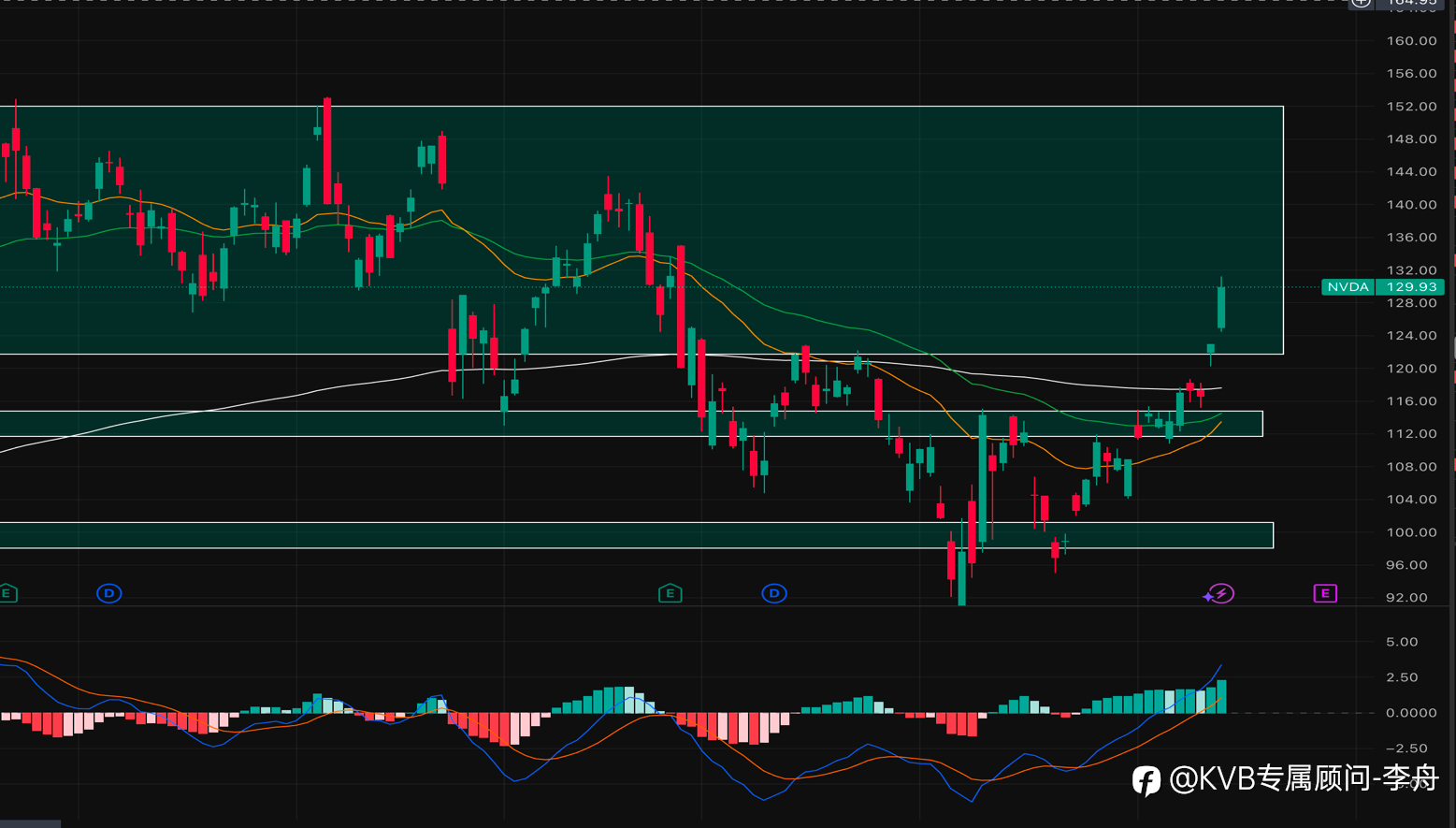Select the narrow rectangle zone near 114
The height and width of the screenshot is (828, 1456).
(631, 424)
